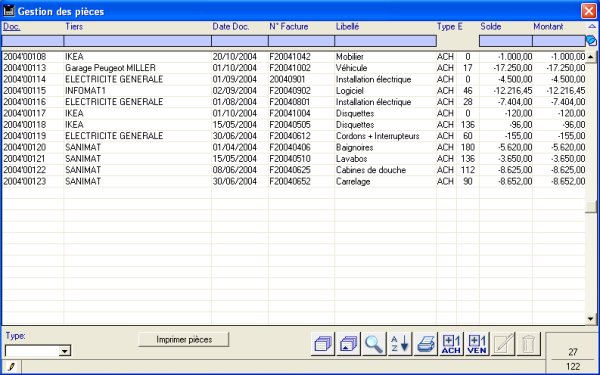This screenshot has width=600, height=375.
Task: Click the Lavabos label cell
Action: pyautogui.click(x=351, y=158)
